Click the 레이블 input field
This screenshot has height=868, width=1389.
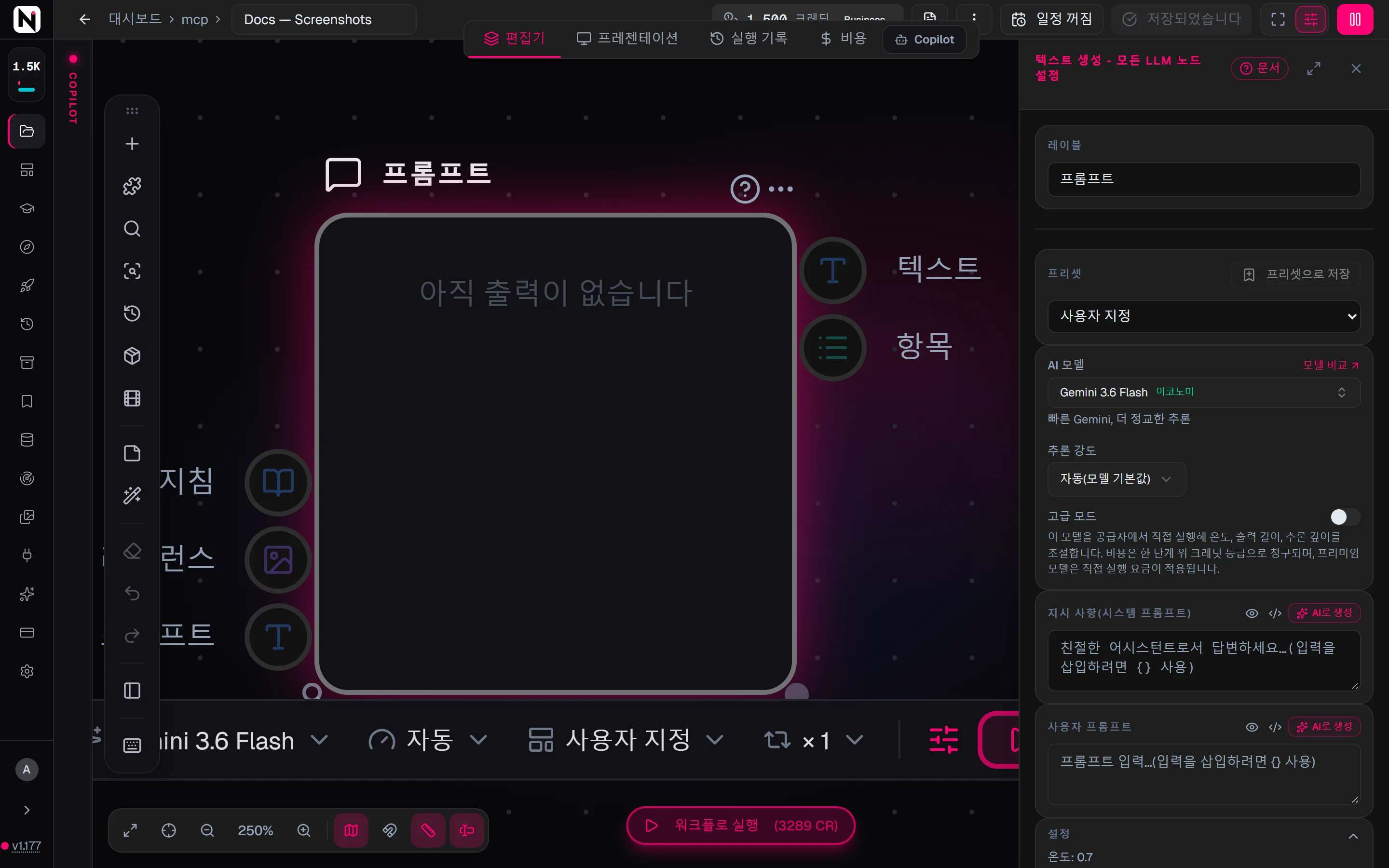1204,178
